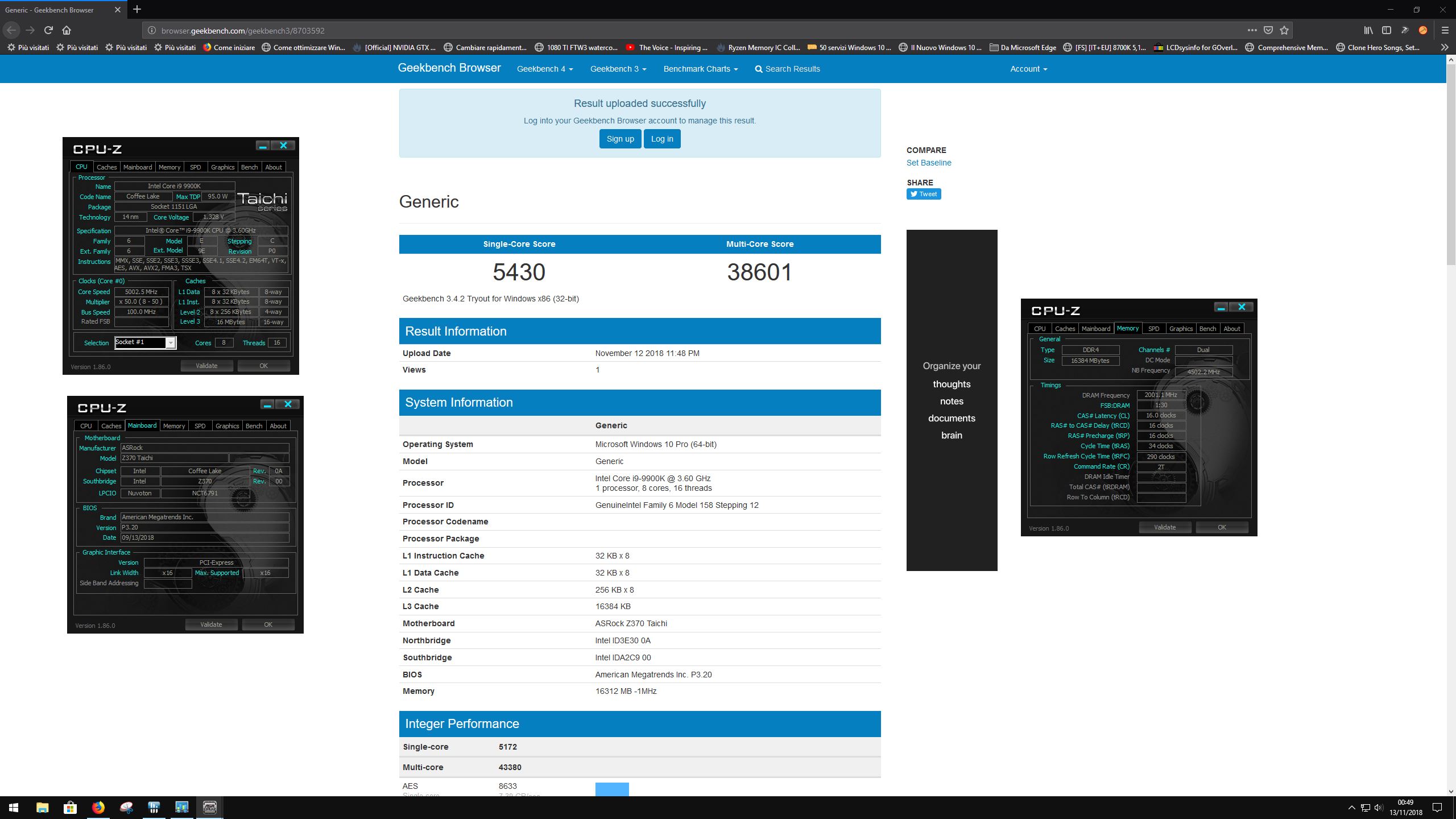Open a new browser tab

(x=137, y=9)
